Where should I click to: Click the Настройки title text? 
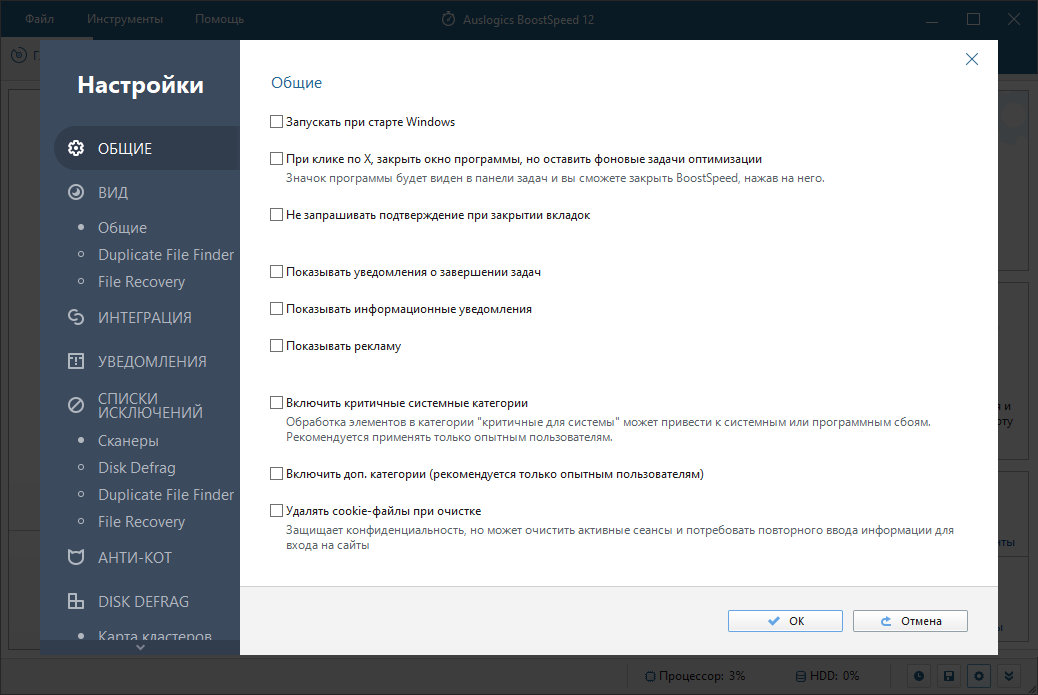point(140,85)
